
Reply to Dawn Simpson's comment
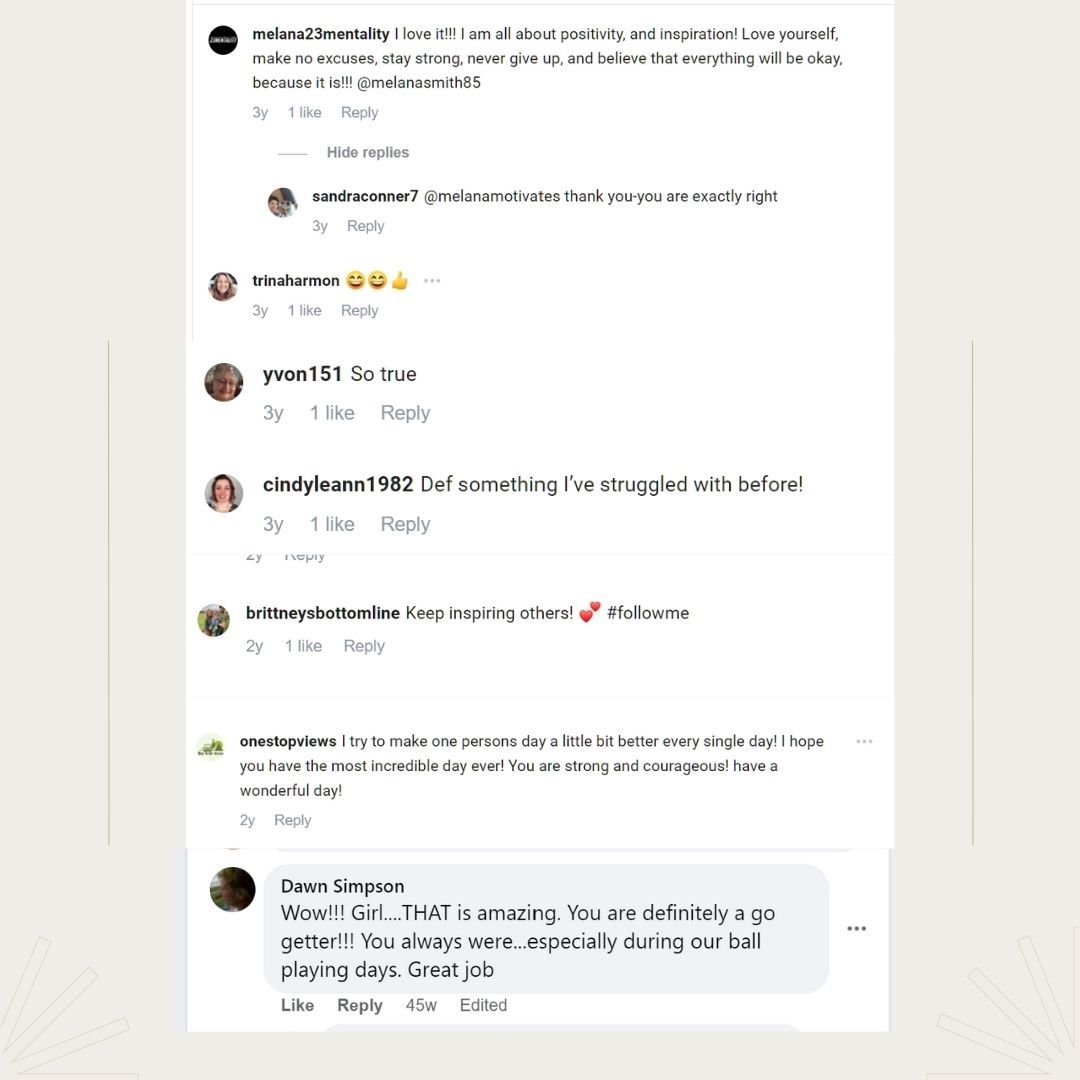(x=360, y=1005)
